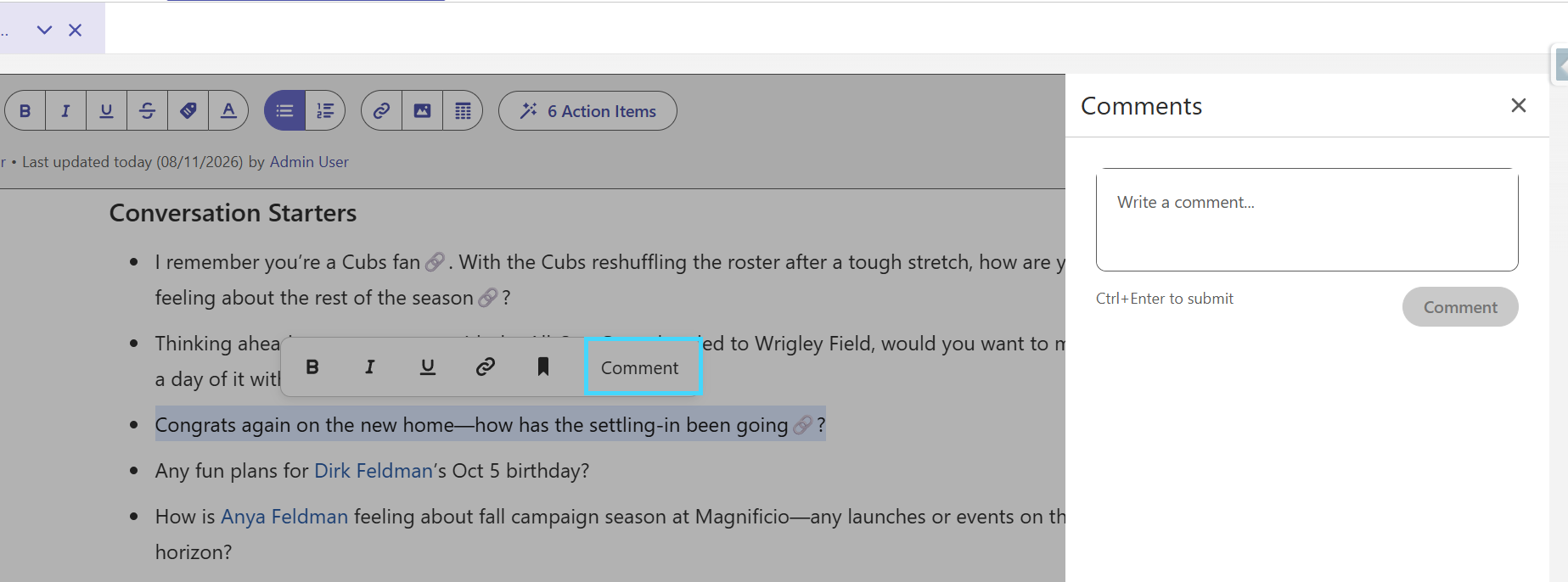
Task: Toggle italic in the main toolbar
Action: click(x=65, y=111)
